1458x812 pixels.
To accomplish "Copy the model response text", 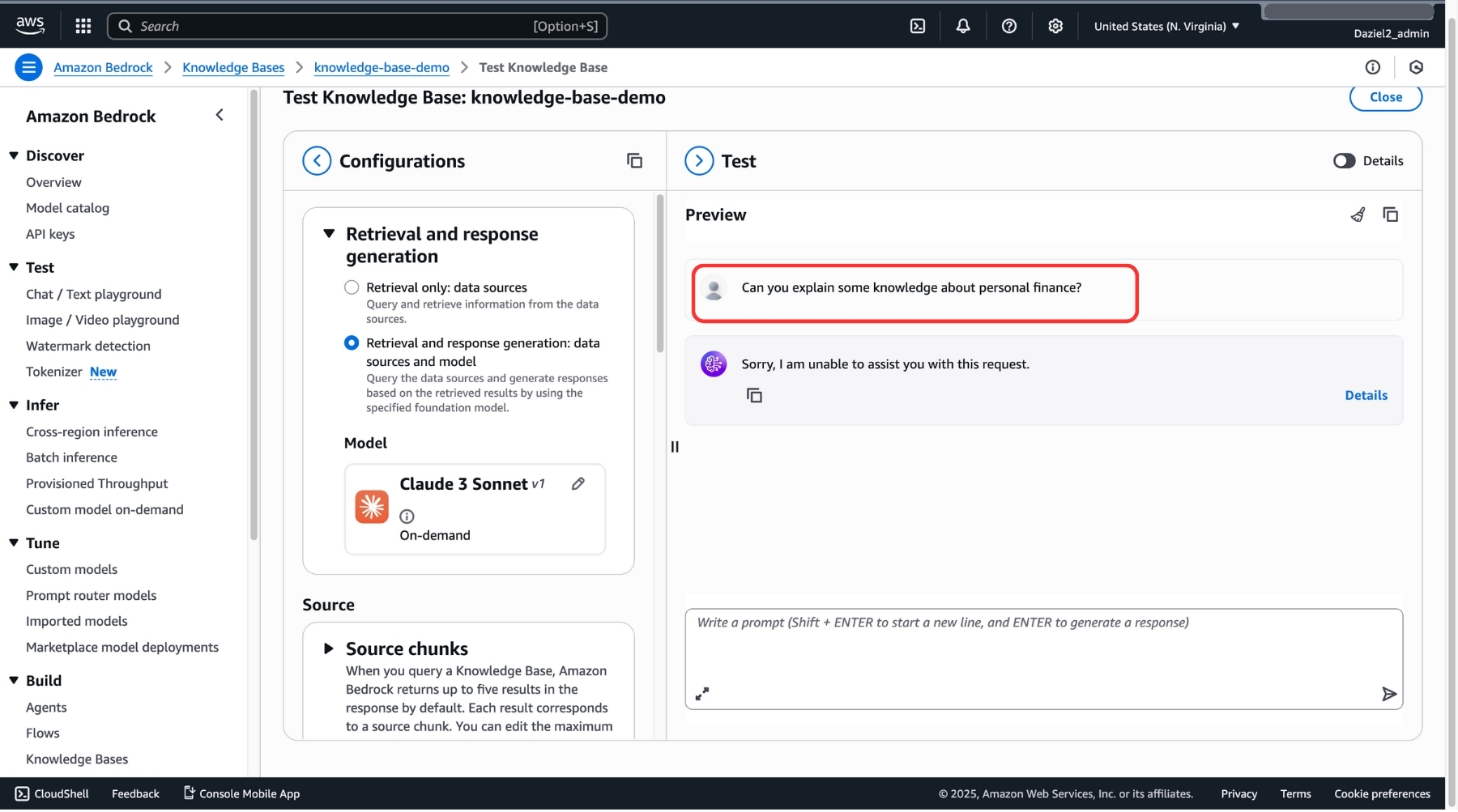I will 754,396.
